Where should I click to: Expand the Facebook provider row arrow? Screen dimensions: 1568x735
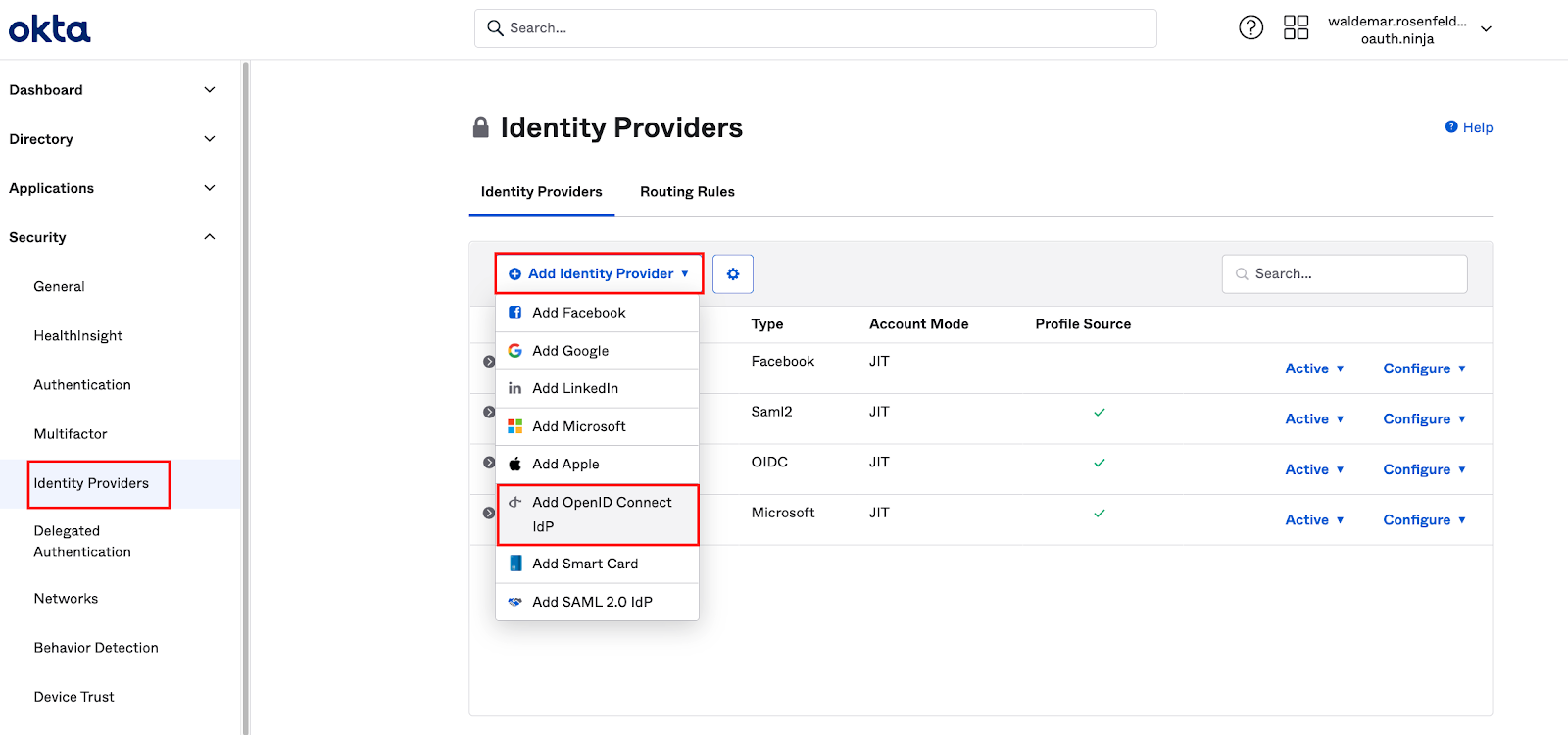point(489,362)
